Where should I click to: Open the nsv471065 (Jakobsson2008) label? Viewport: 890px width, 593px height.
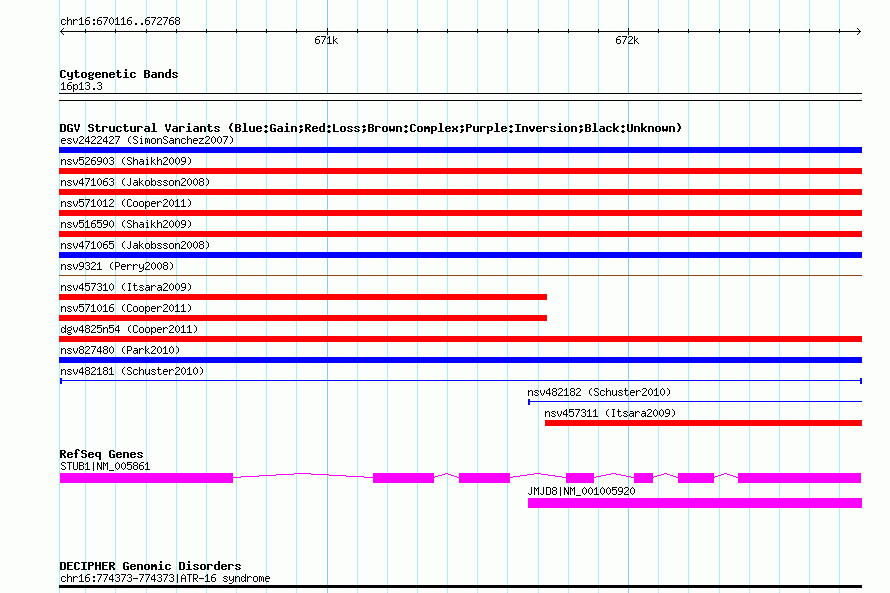coord(135,245)
